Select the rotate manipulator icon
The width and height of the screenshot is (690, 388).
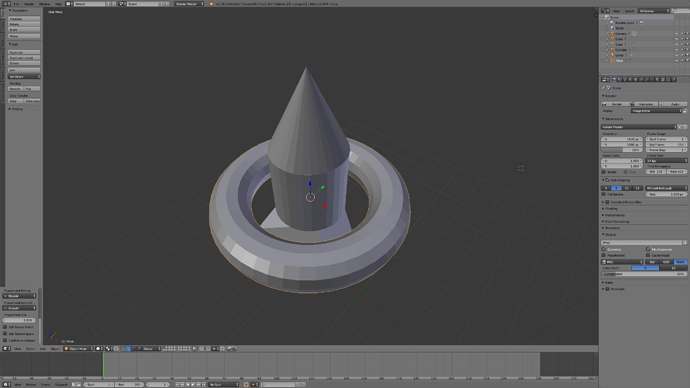[x=134, y=348]
